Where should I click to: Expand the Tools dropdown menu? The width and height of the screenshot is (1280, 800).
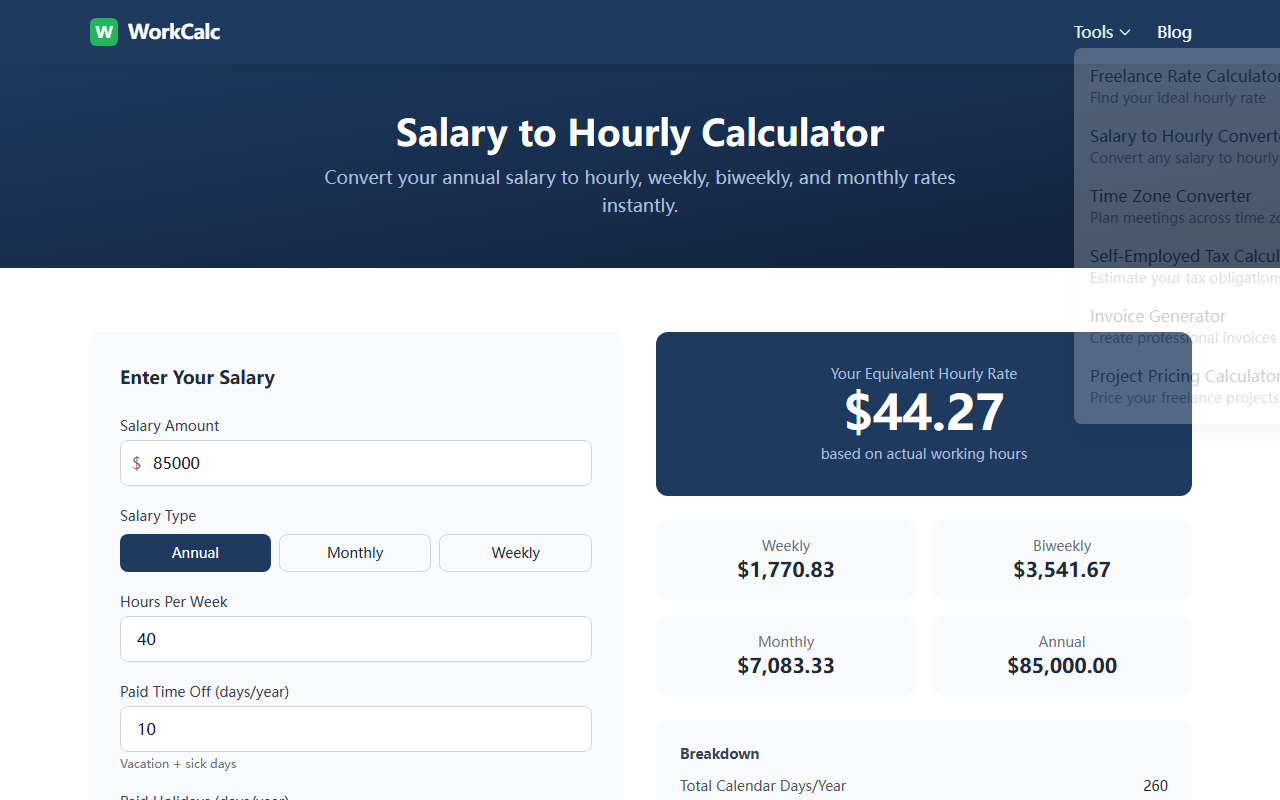tap(1102, 32)
